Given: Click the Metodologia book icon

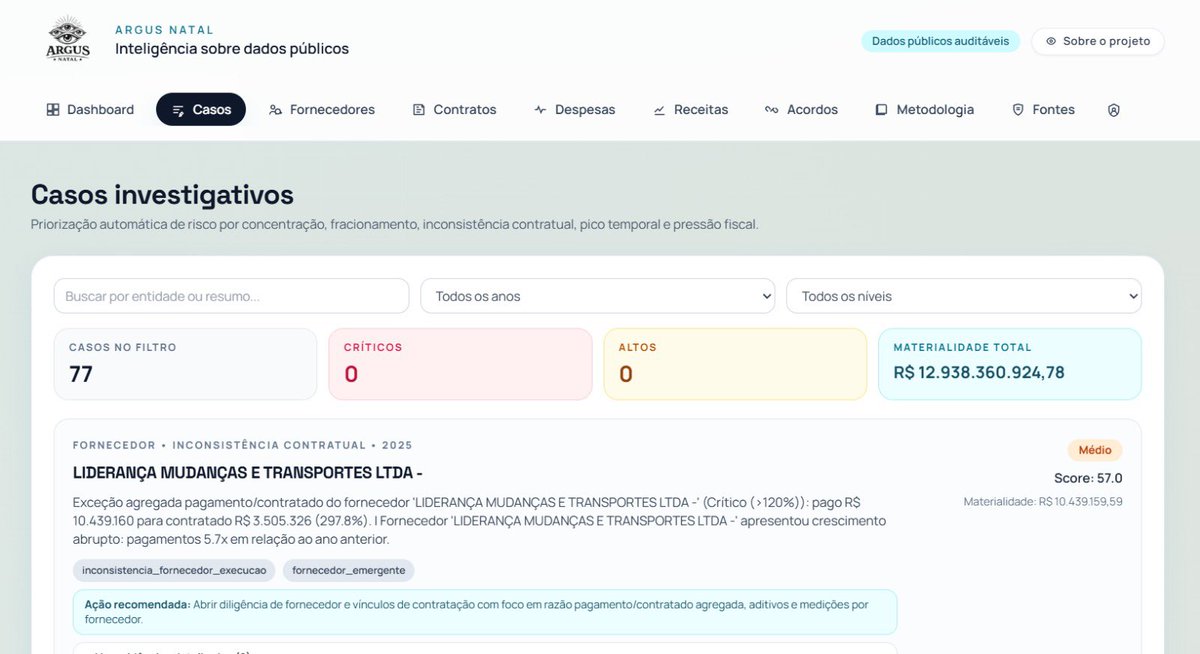Looking at the screenshot, I should (x=881, y=110).
